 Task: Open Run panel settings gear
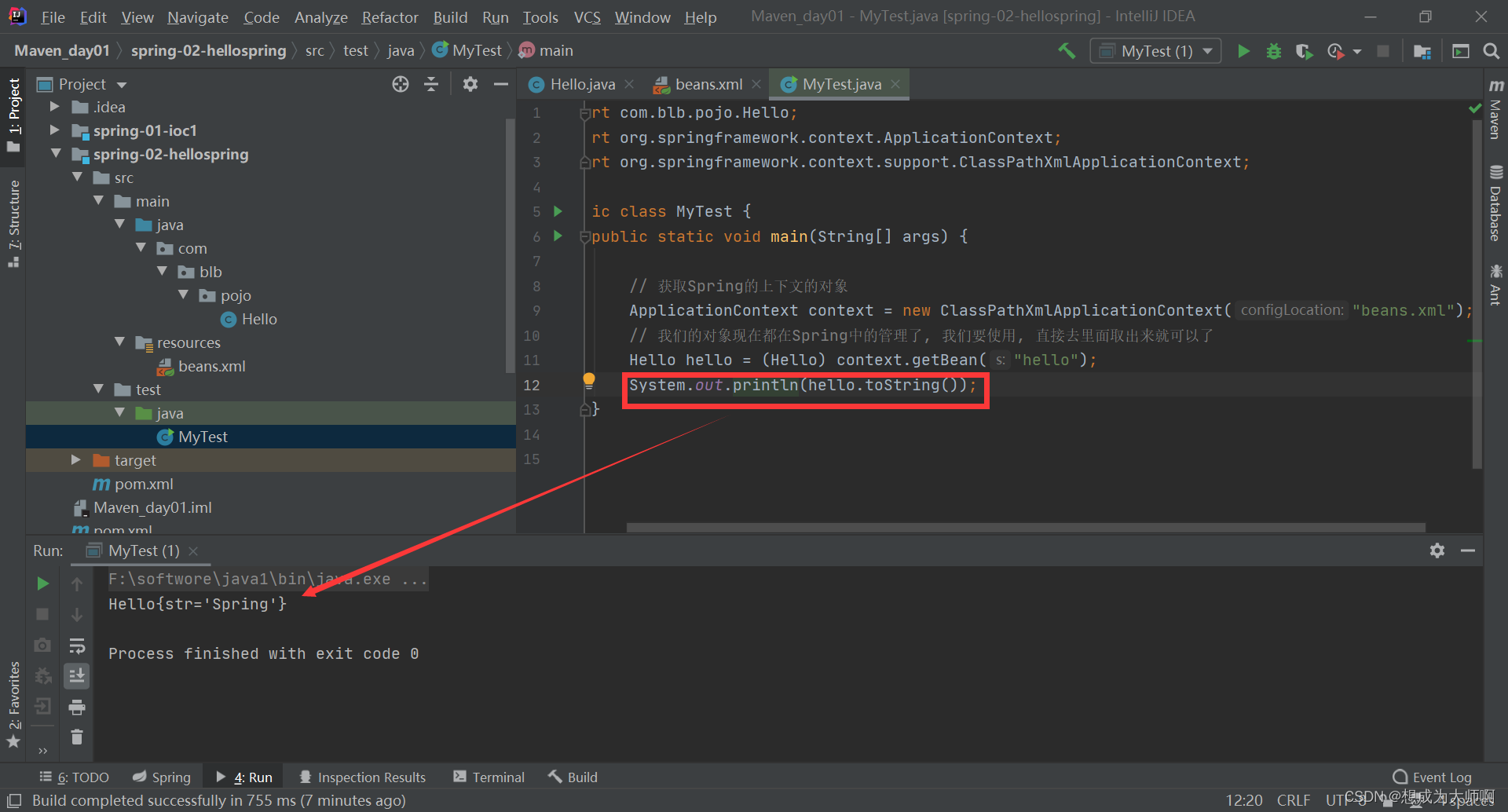1437,550
